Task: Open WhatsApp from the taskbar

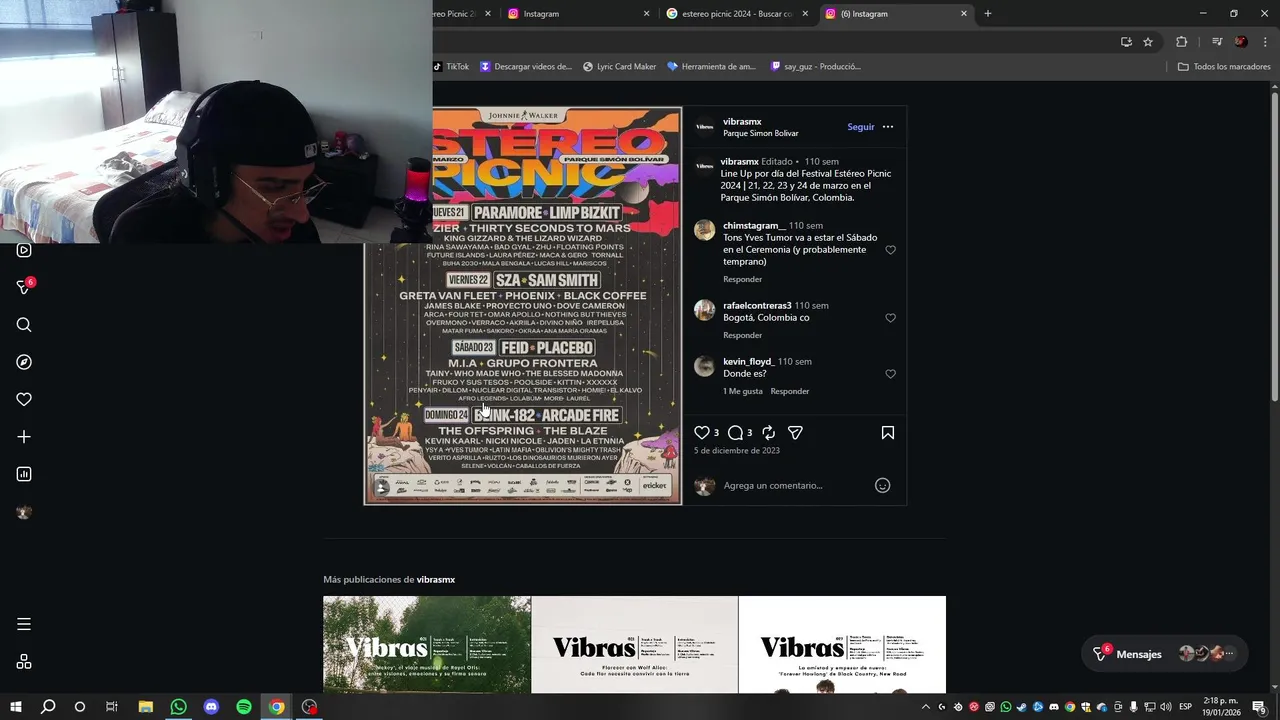Action: tap(178, 707)
